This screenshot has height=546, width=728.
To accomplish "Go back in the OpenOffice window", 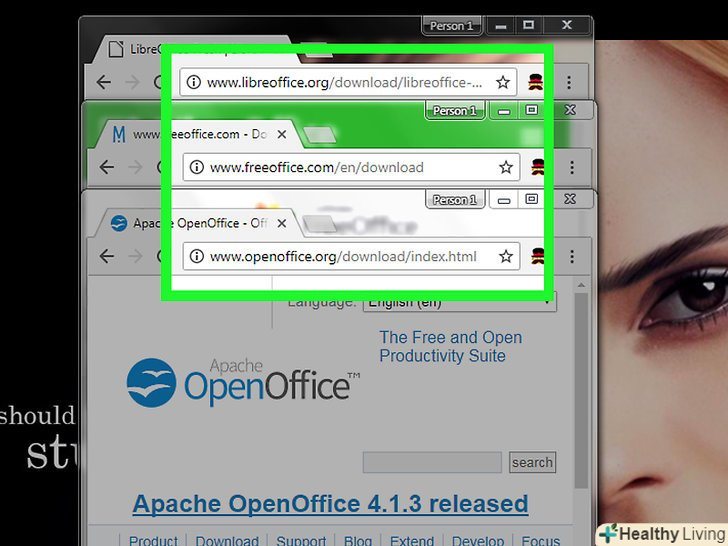I will click(x=107, y=256).
